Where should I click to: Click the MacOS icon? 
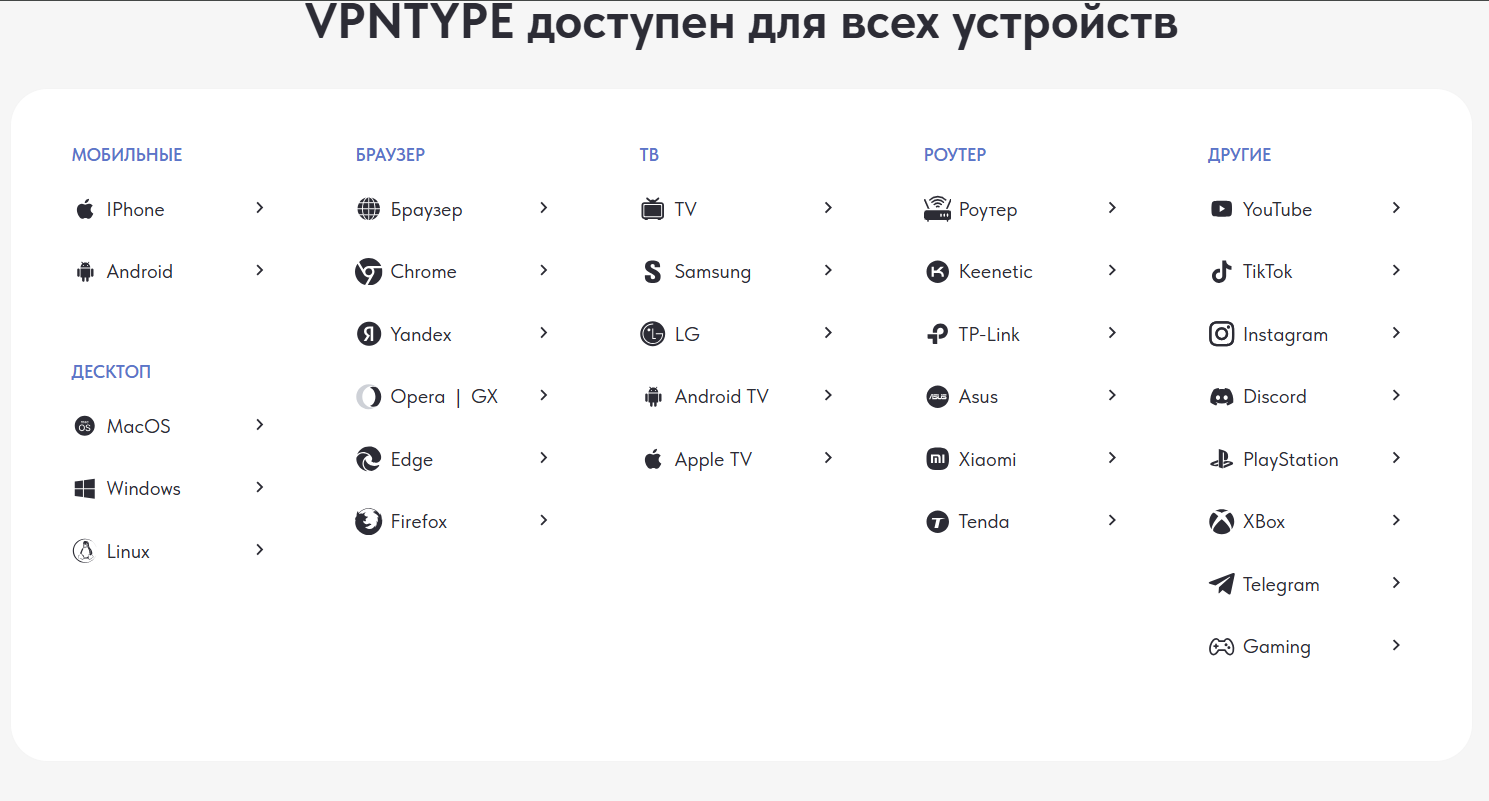pos(85,426)
